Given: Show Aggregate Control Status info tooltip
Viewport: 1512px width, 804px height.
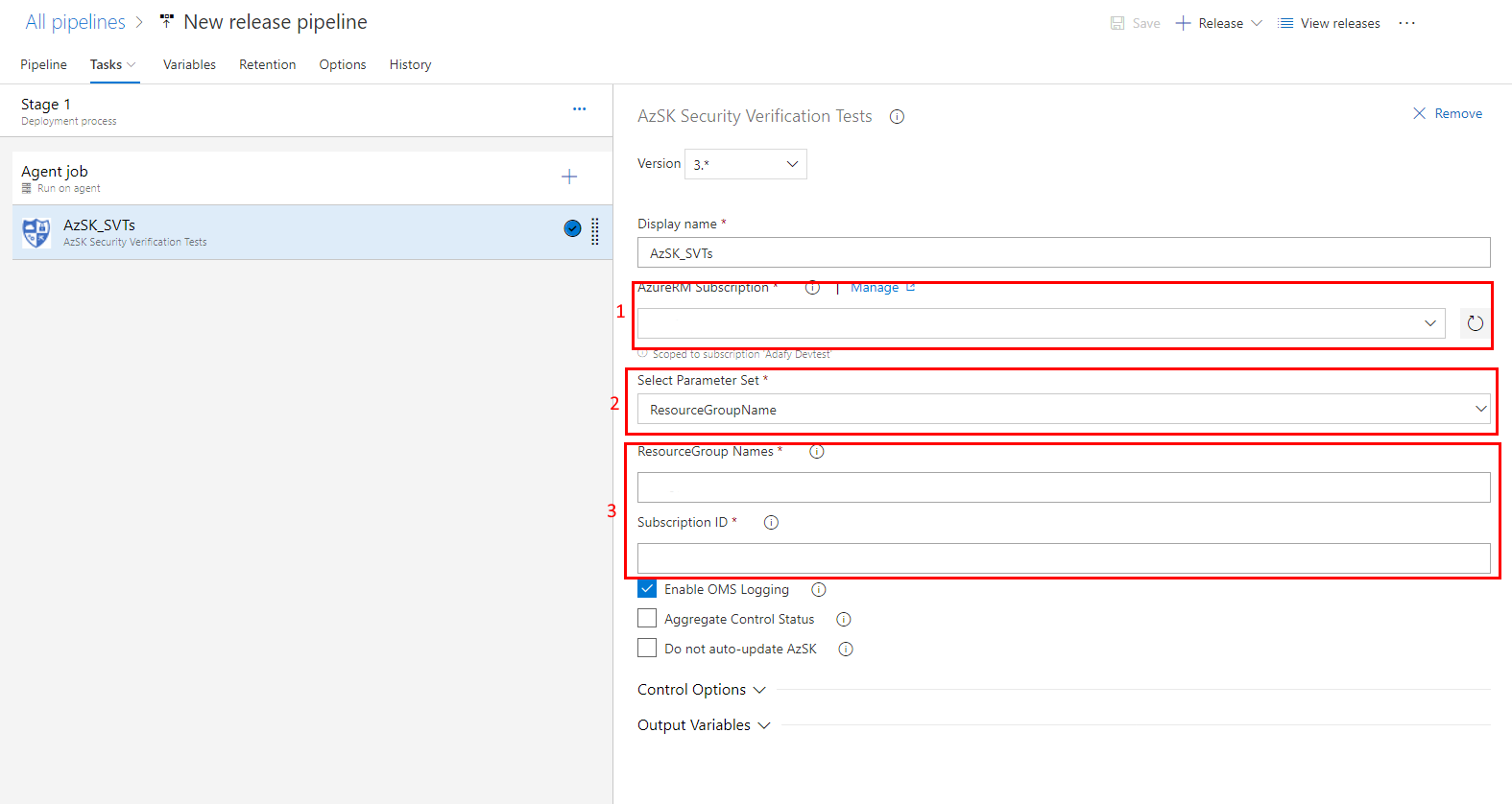Looking at the screenshot, I should point(844,620).
